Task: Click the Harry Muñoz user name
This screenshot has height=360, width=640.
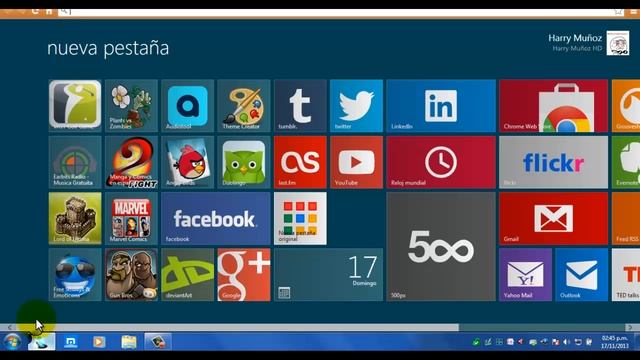Action: click(575, 38)
